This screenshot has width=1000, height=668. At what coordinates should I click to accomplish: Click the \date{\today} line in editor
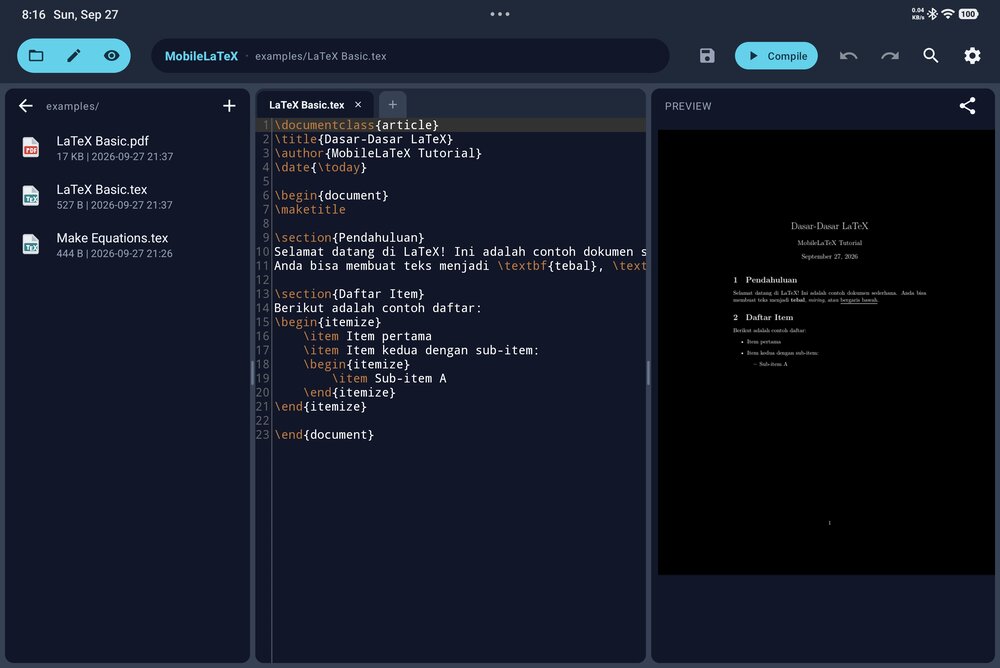pos(320,167)
